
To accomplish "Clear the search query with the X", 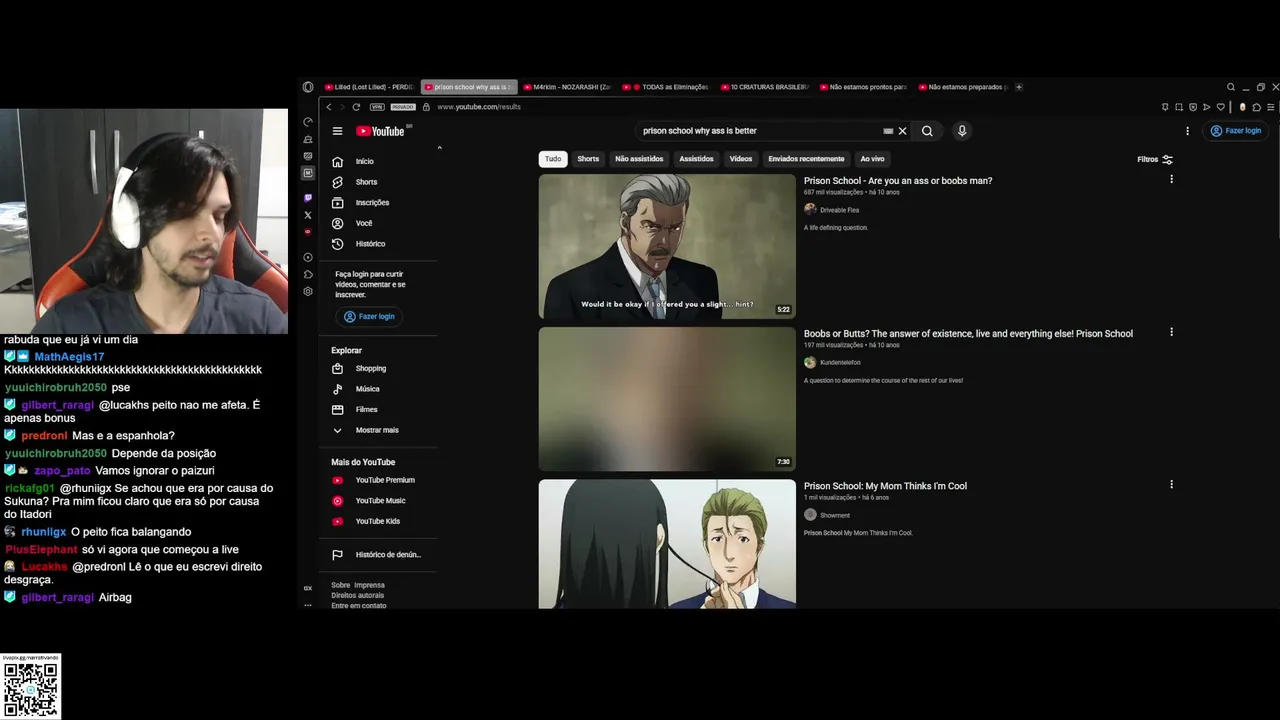I will click(x=902, y=131).
